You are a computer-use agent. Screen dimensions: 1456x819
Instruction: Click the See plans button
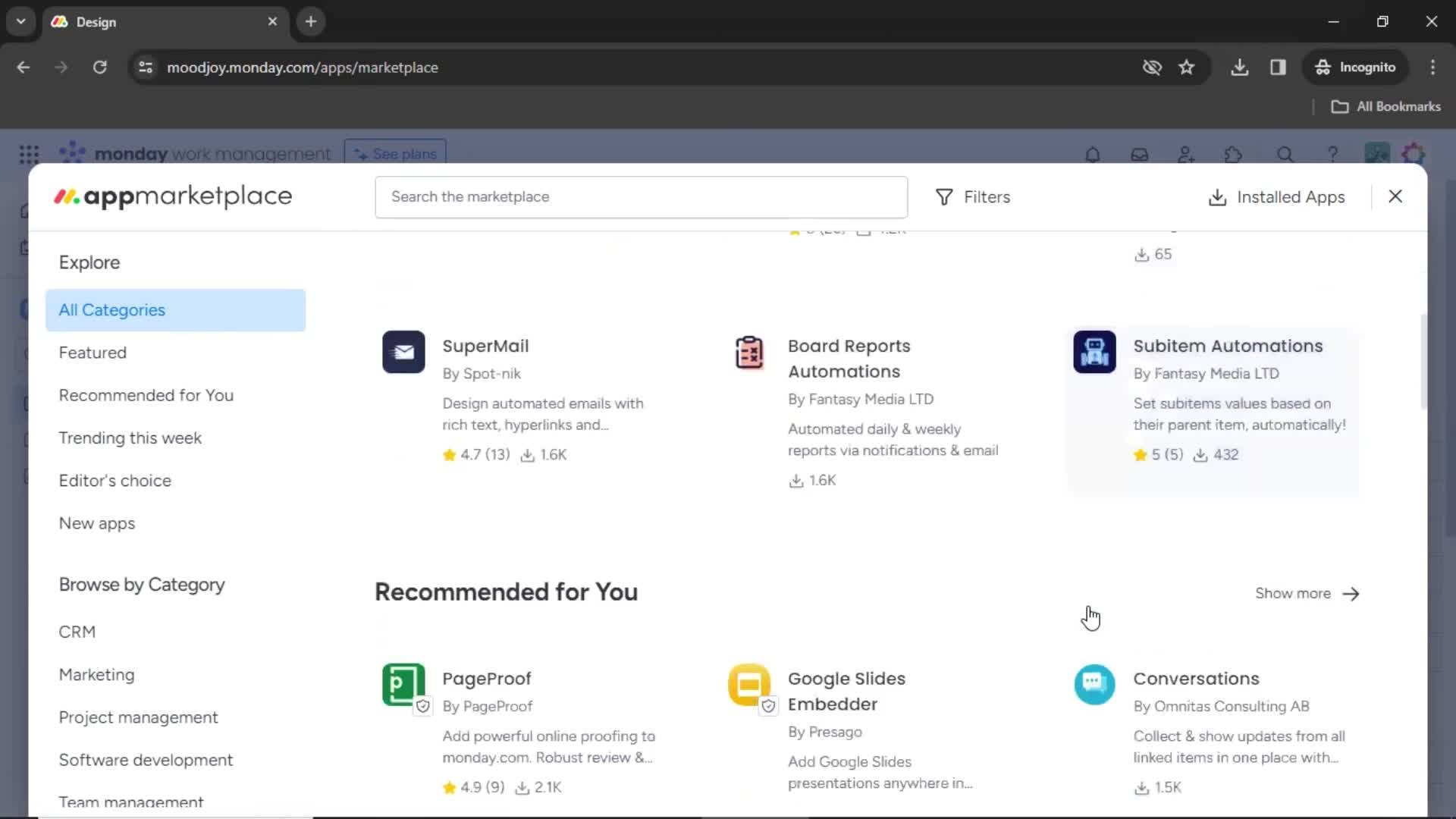(x=395, y=152)
